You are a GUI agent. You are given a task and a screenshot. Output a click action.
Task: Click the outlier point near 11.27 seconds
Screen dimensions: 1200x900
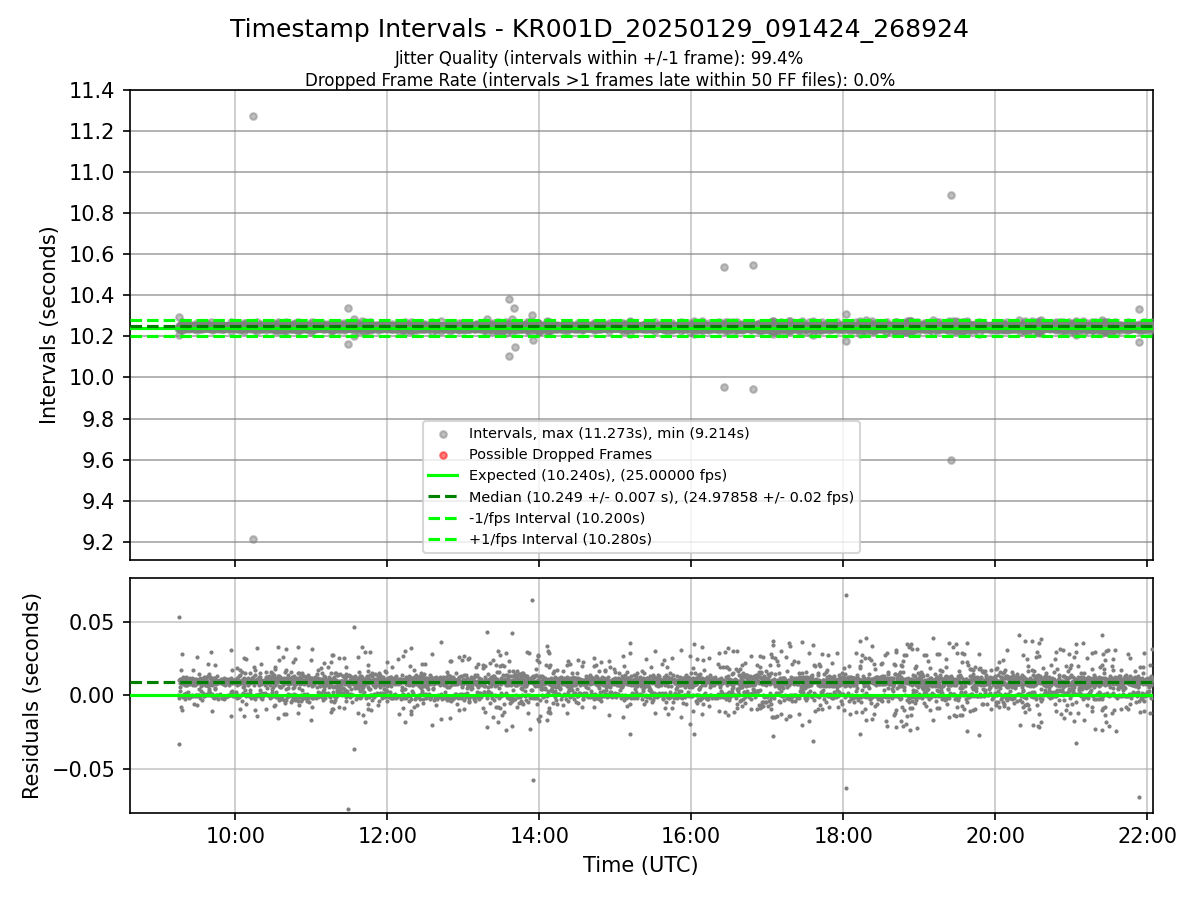[x=253, y=116]
